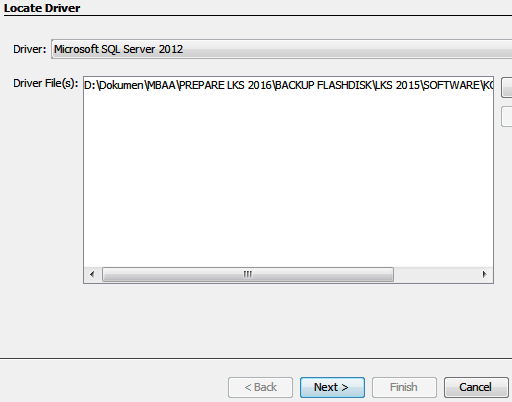Click the left arrow of horizontal scrollbar
This screenshot has width=512, height=402.
coord(92,274)
